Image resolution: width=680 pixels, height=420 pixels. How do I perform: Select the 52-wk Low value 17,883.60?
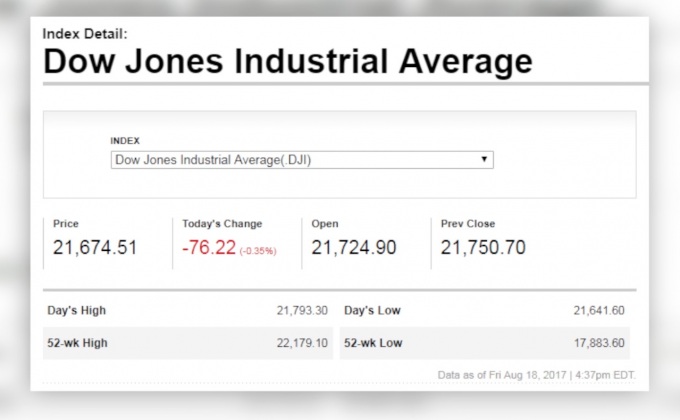(x=598, y=343)
